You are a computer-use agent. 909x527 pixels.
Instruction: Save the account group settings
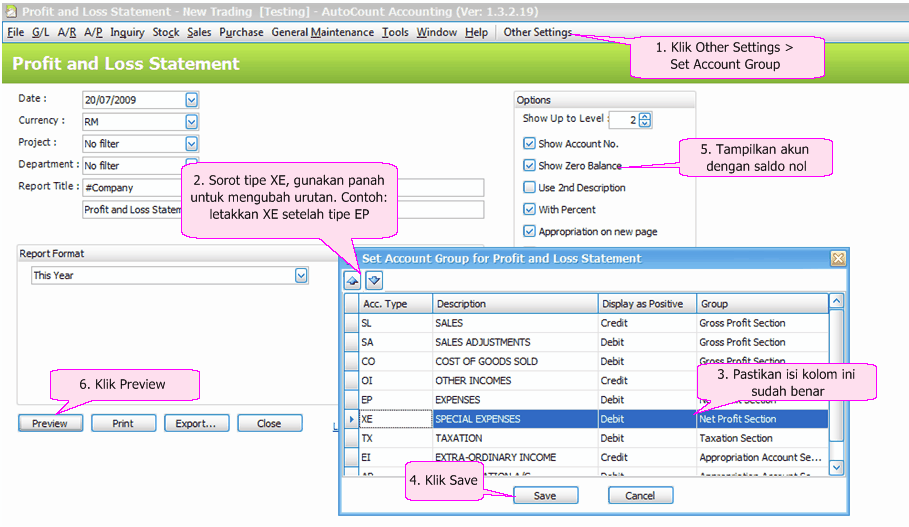(x=545, y=495)
